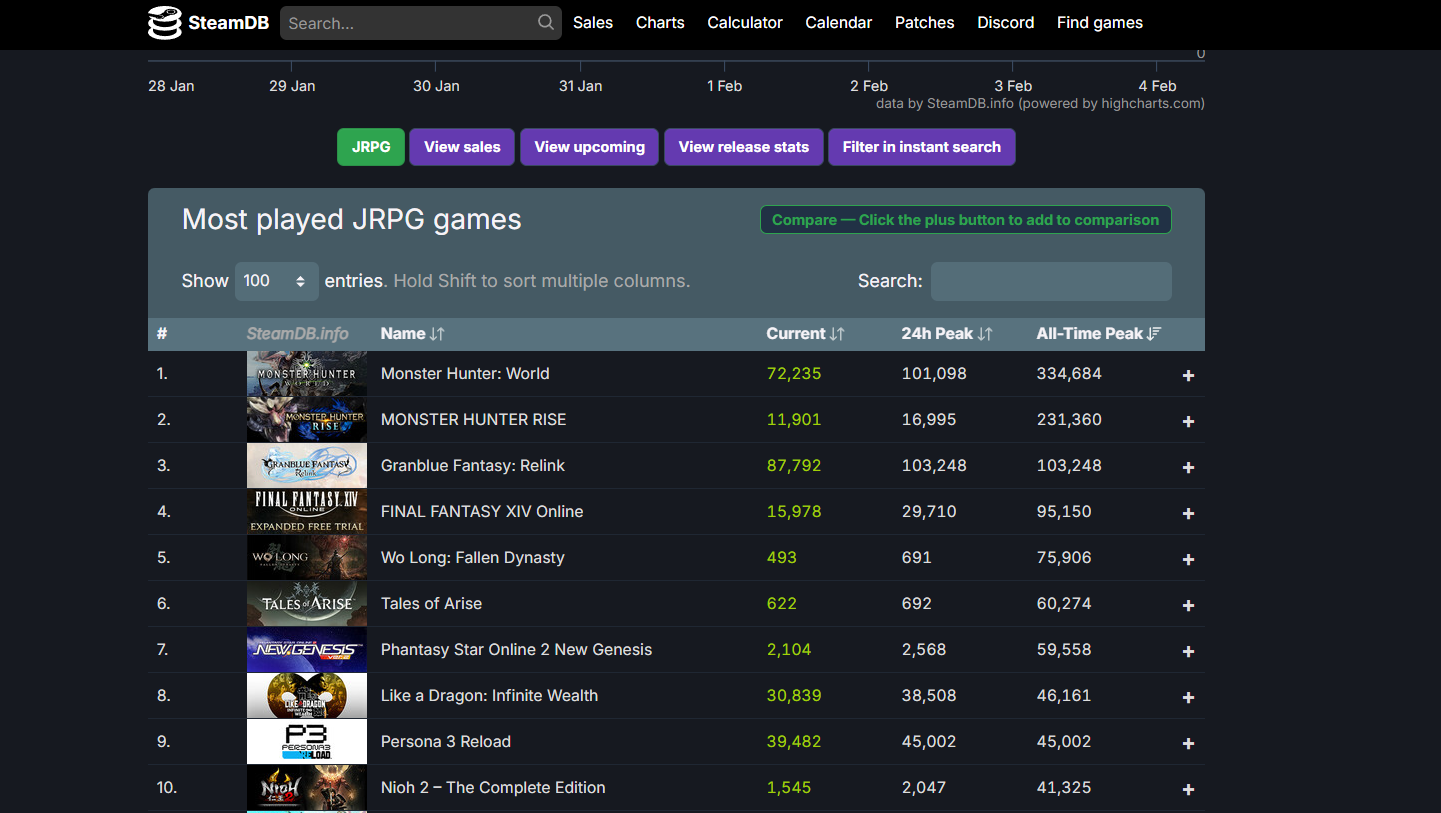Viewport: 1441px width, 813px height.
Task: Add FINAL FANTASY XIV Online to comparison
Action: [x=1188, y=513]
